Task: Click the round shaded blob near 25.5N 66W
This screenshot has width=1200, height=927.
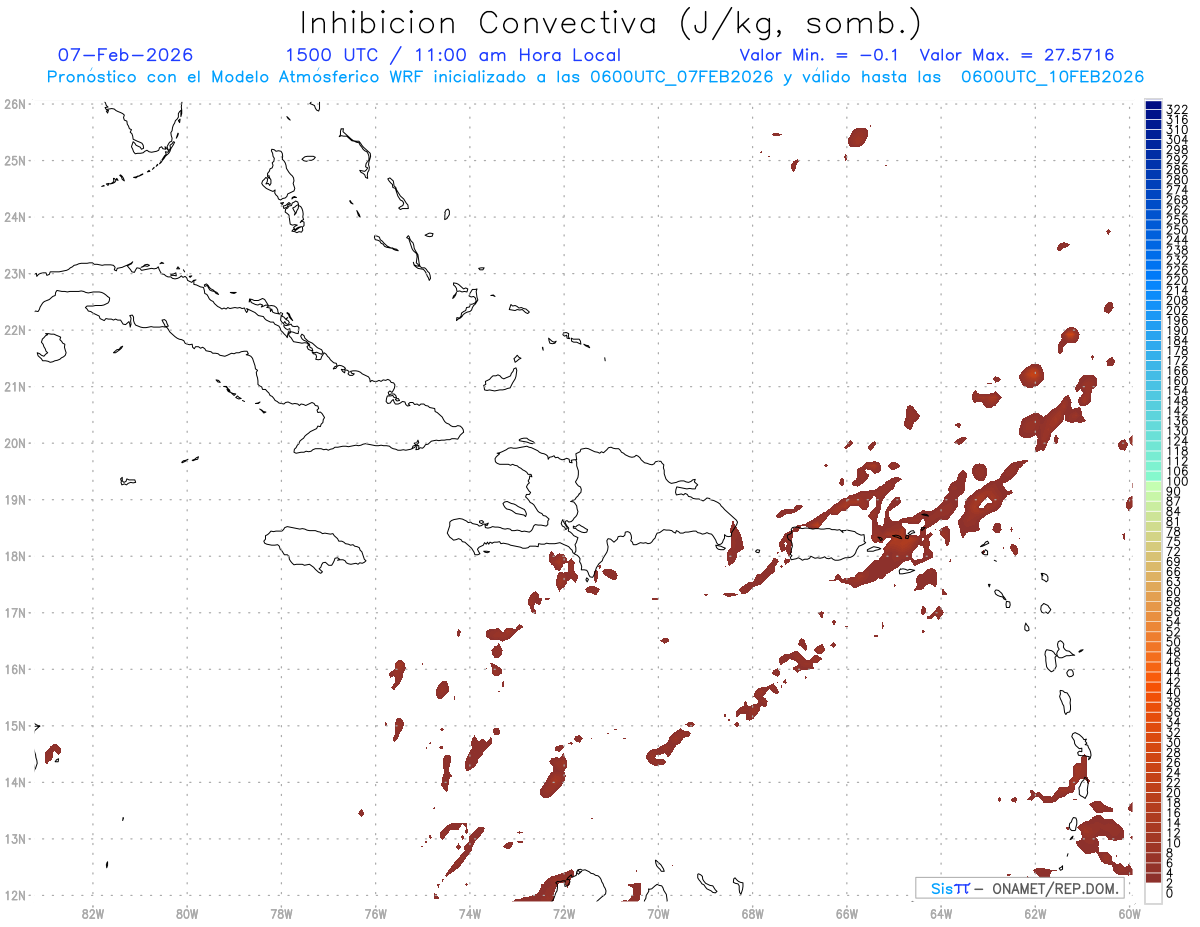Action: click(x=857, y=137)
